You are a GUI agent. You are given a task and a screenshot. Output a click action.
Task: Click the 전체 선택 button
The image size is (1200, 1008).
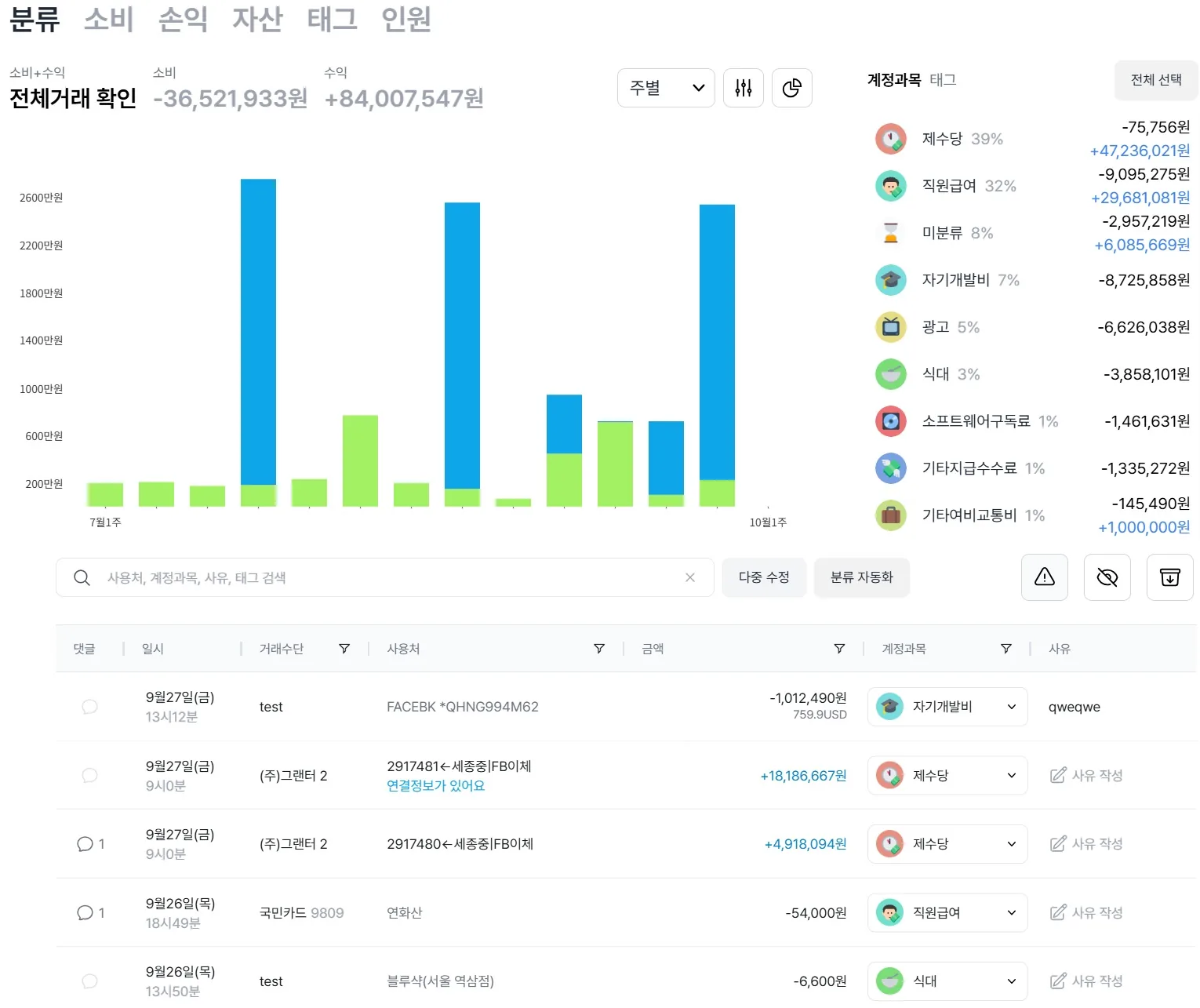click(1156, 80)
